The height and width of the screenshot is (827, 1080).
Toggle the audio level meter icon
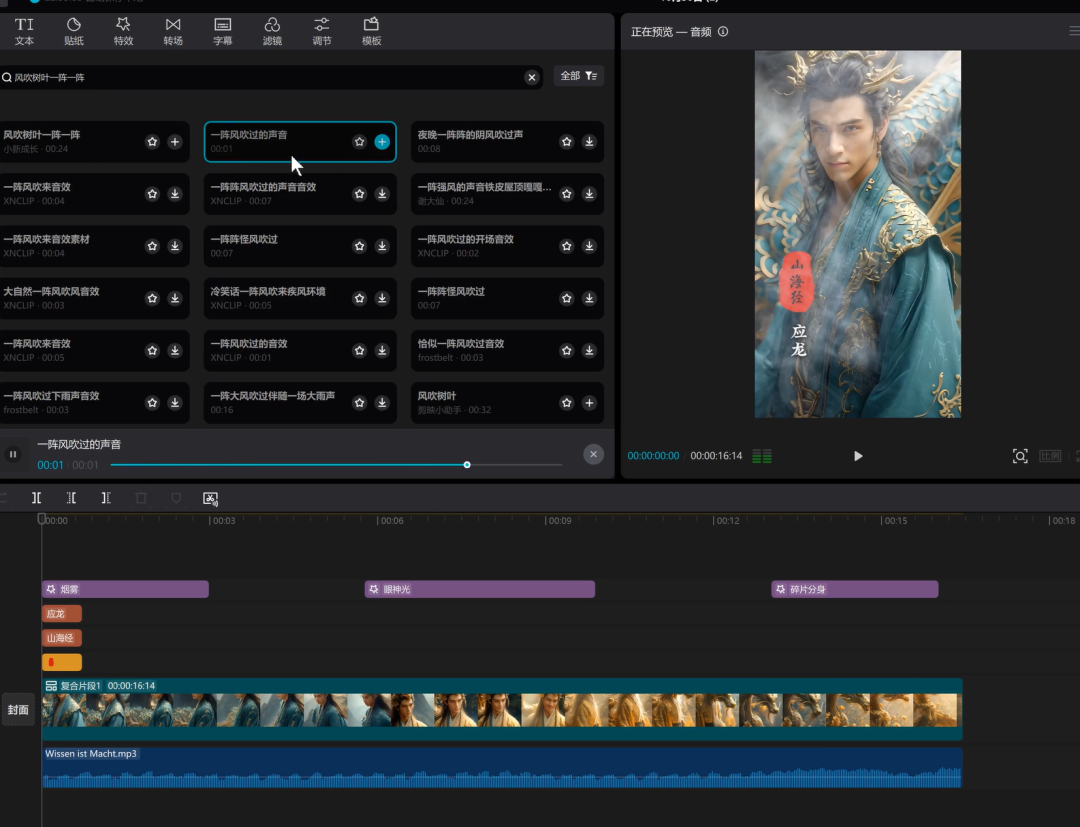click(762, 456)
